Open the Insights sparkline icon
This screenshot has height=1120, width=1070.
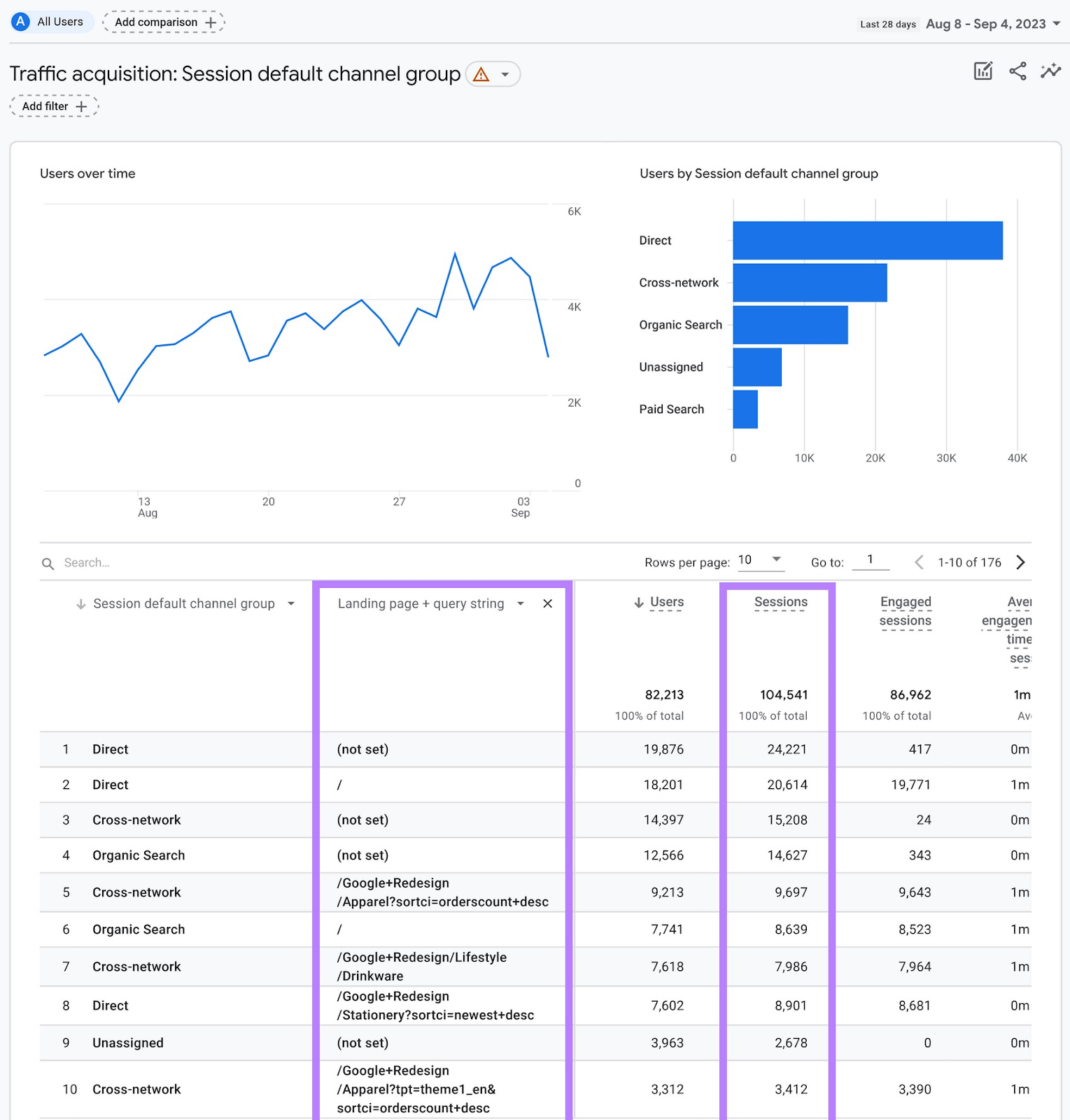click(1050, 71)
